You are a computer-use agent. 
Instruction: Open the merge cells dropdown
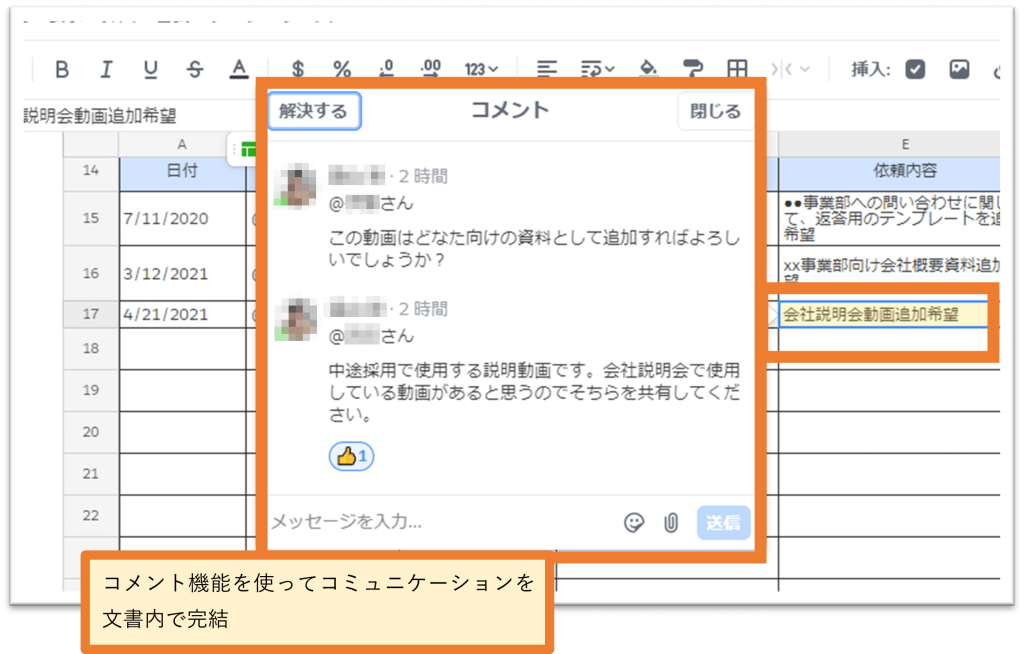coord(790,69)
